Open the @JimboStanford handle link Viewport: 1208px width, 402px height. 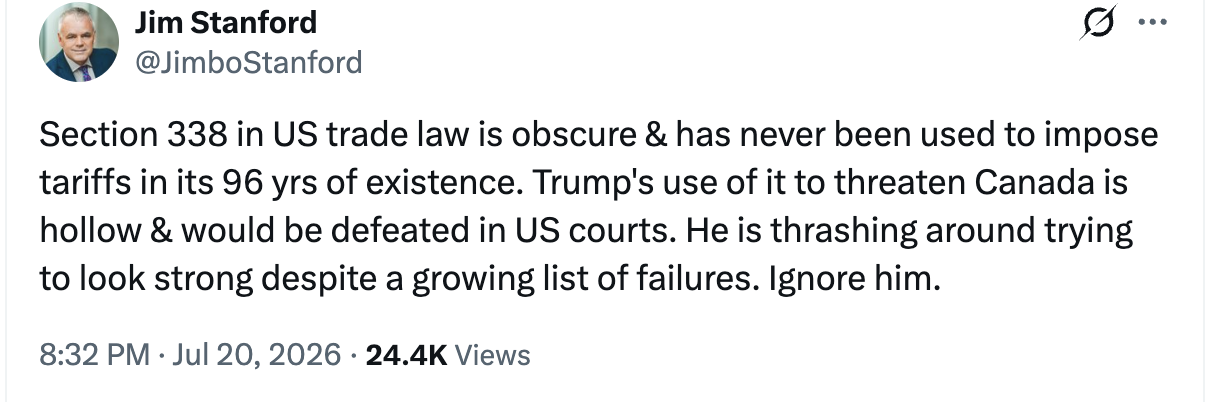point(248,62)
